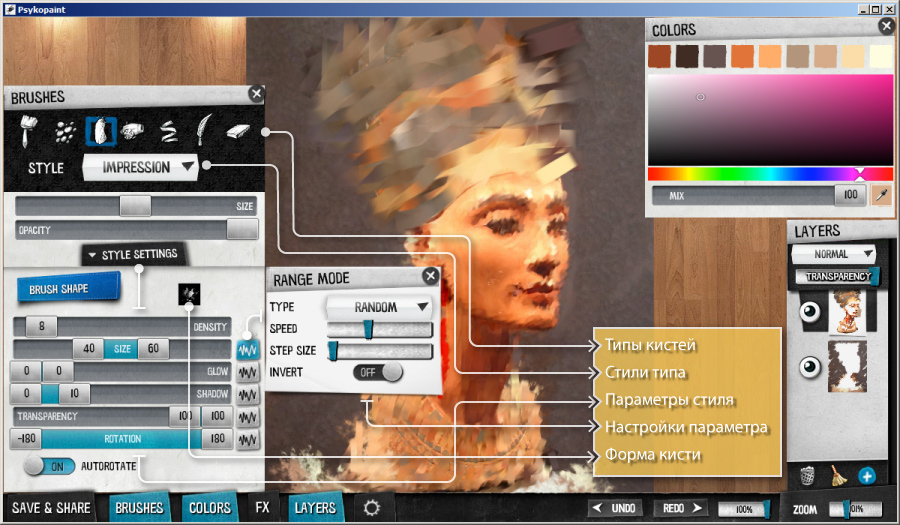Turn off the Autorotate switch
This screenshot has height=525, width=900.
point(49,466)
